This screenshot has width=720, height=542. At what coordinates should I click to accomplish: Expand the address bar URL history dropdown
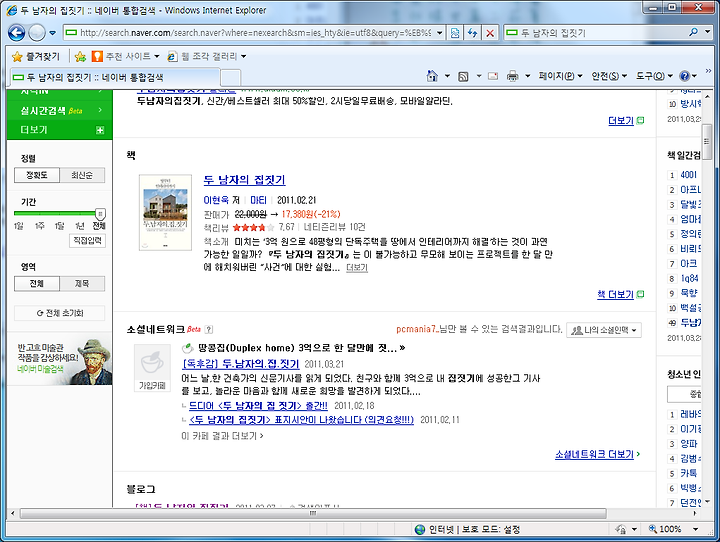pyautogui.click(x=439, y=33)
